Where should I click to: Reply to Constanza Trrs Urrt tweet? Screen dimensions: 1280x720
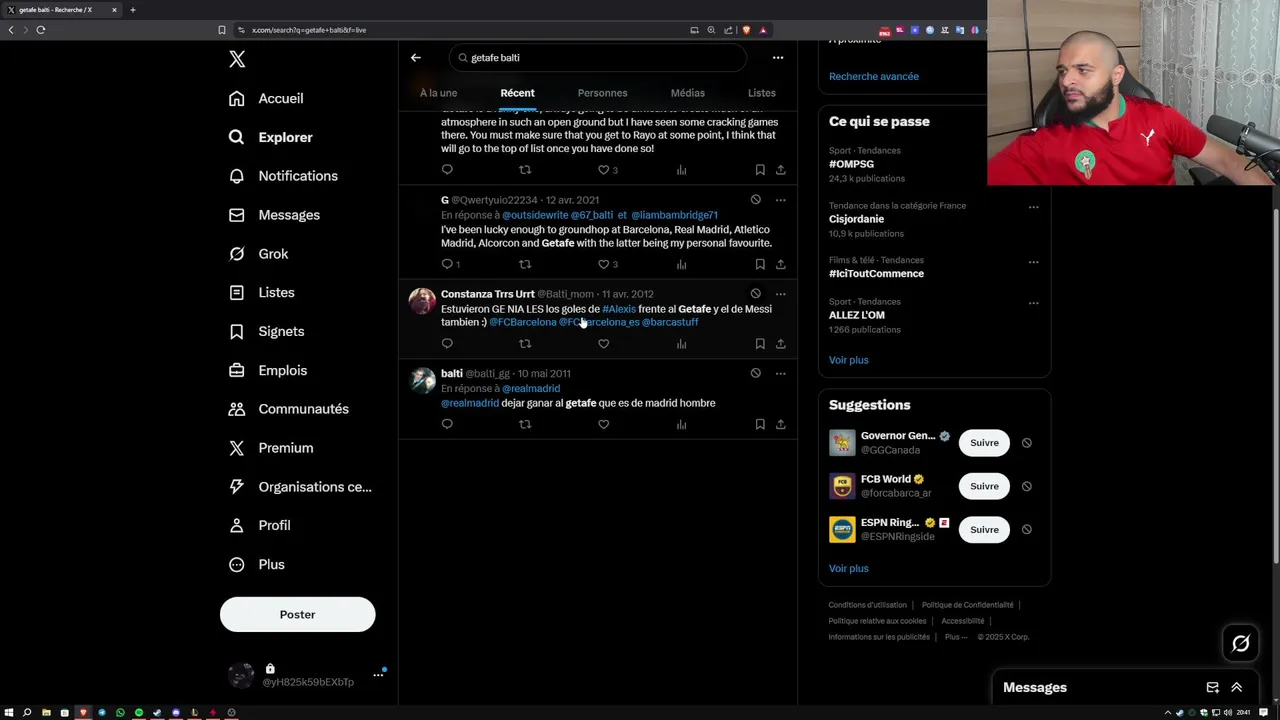447,344
